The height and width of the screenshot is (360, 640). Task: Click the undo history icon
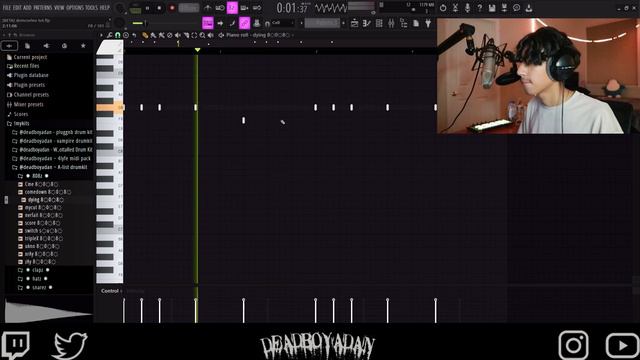point(443,8)
